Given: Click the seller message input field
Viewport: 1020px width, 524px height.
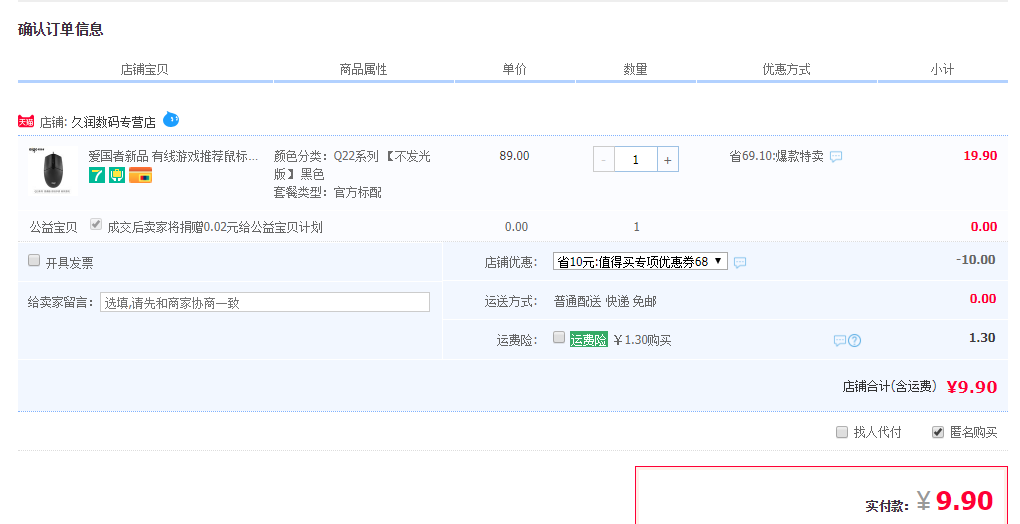Looking at the screenshot, I should (265, 302).
